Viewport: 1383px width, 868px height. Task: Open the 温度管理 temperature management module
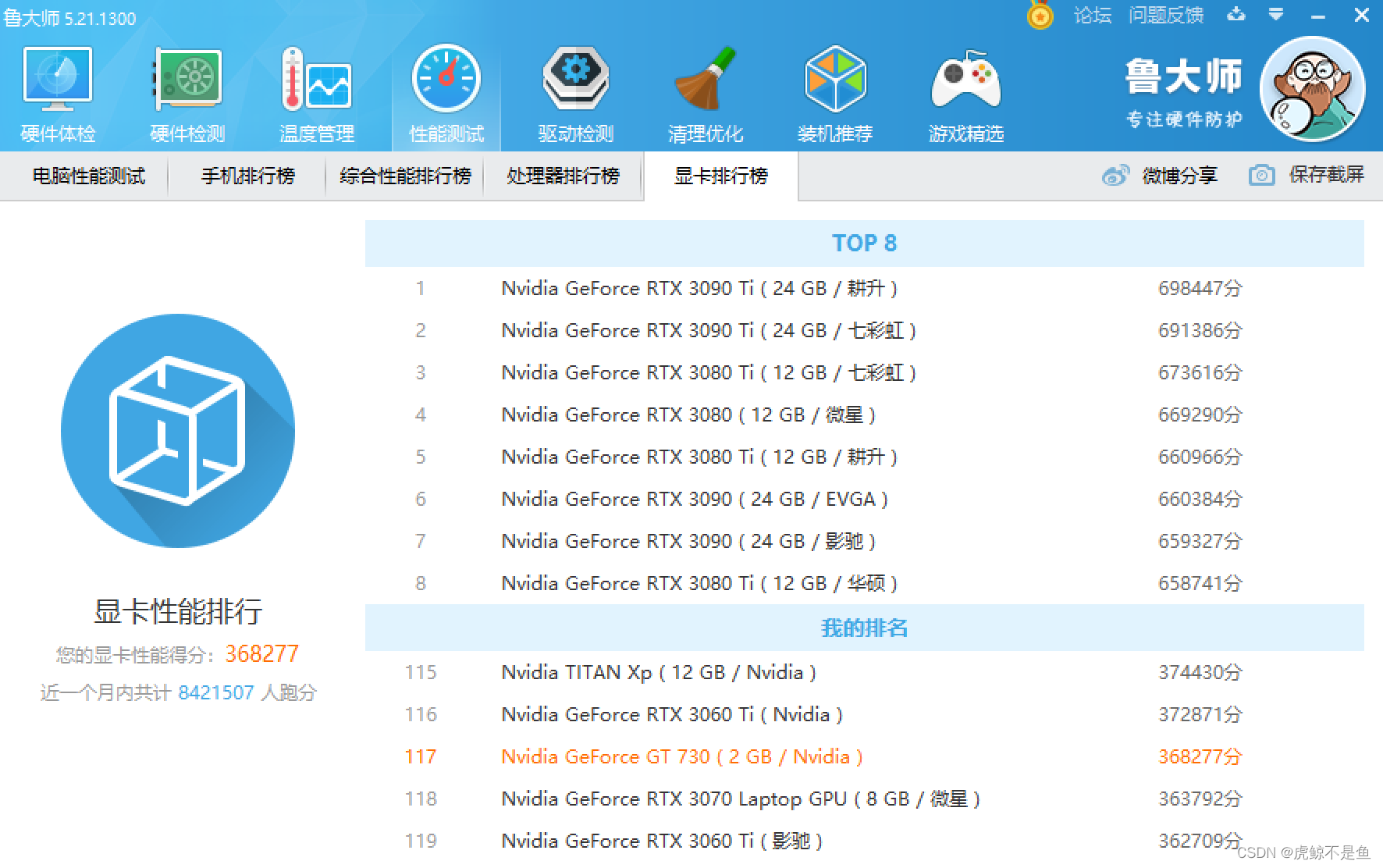point(317,95)
